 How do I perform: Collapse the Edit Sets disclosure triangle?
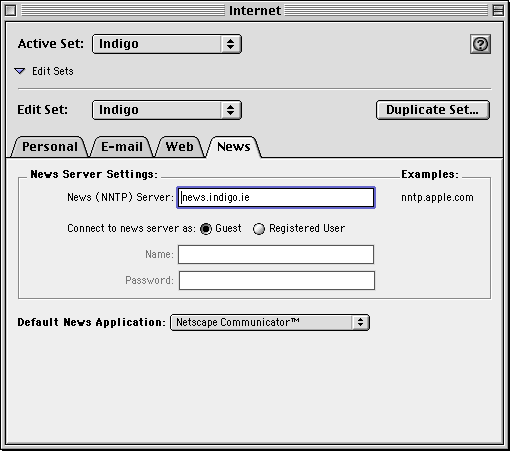coord(20,71)
